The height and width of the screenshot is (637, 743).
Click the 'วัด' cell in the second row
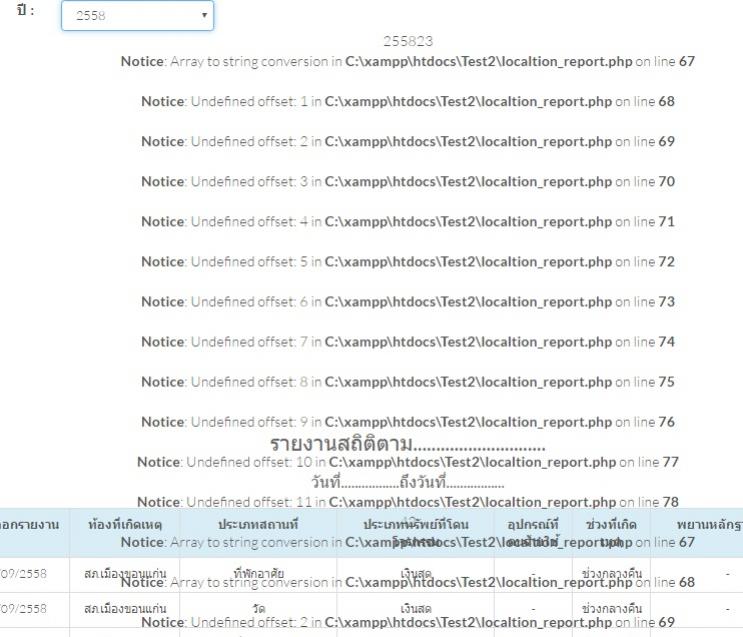point(259,609)
